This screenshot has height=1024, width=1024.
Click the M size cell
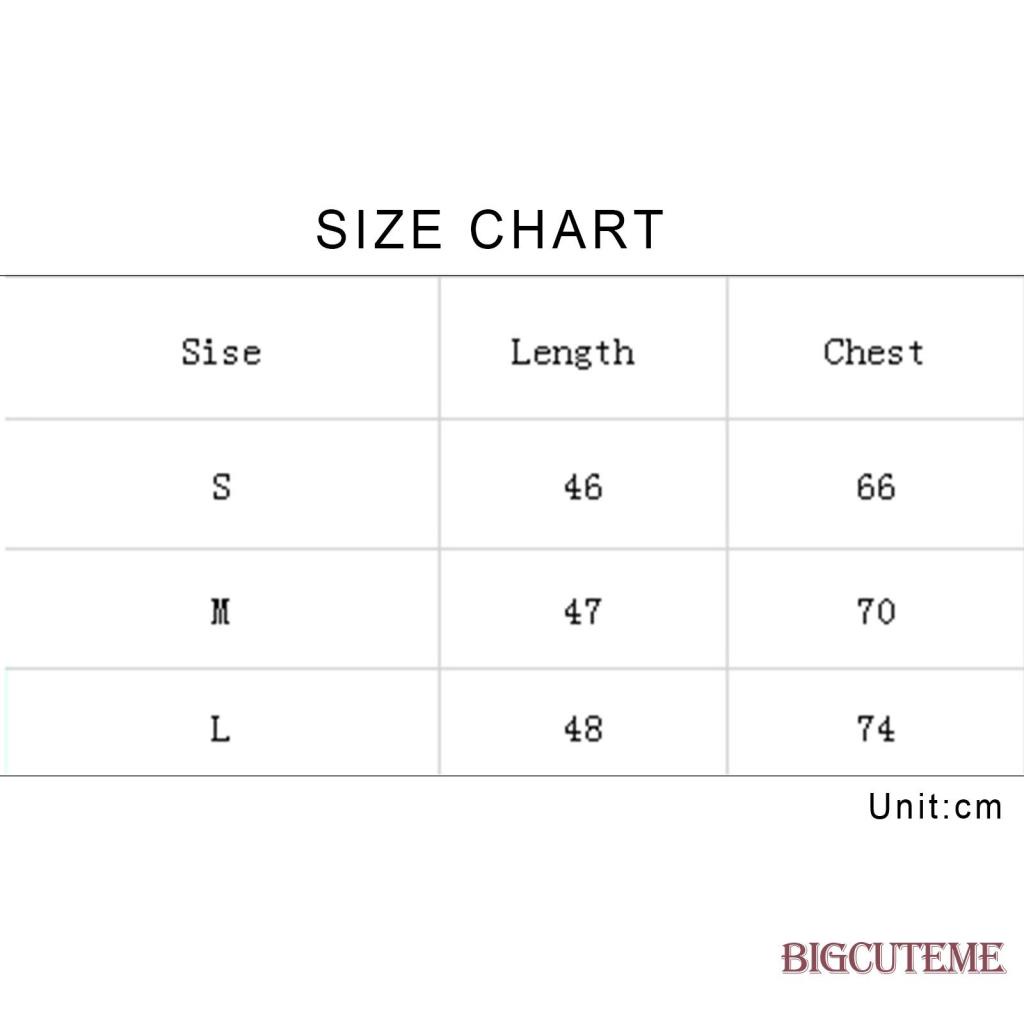point(221,611)
